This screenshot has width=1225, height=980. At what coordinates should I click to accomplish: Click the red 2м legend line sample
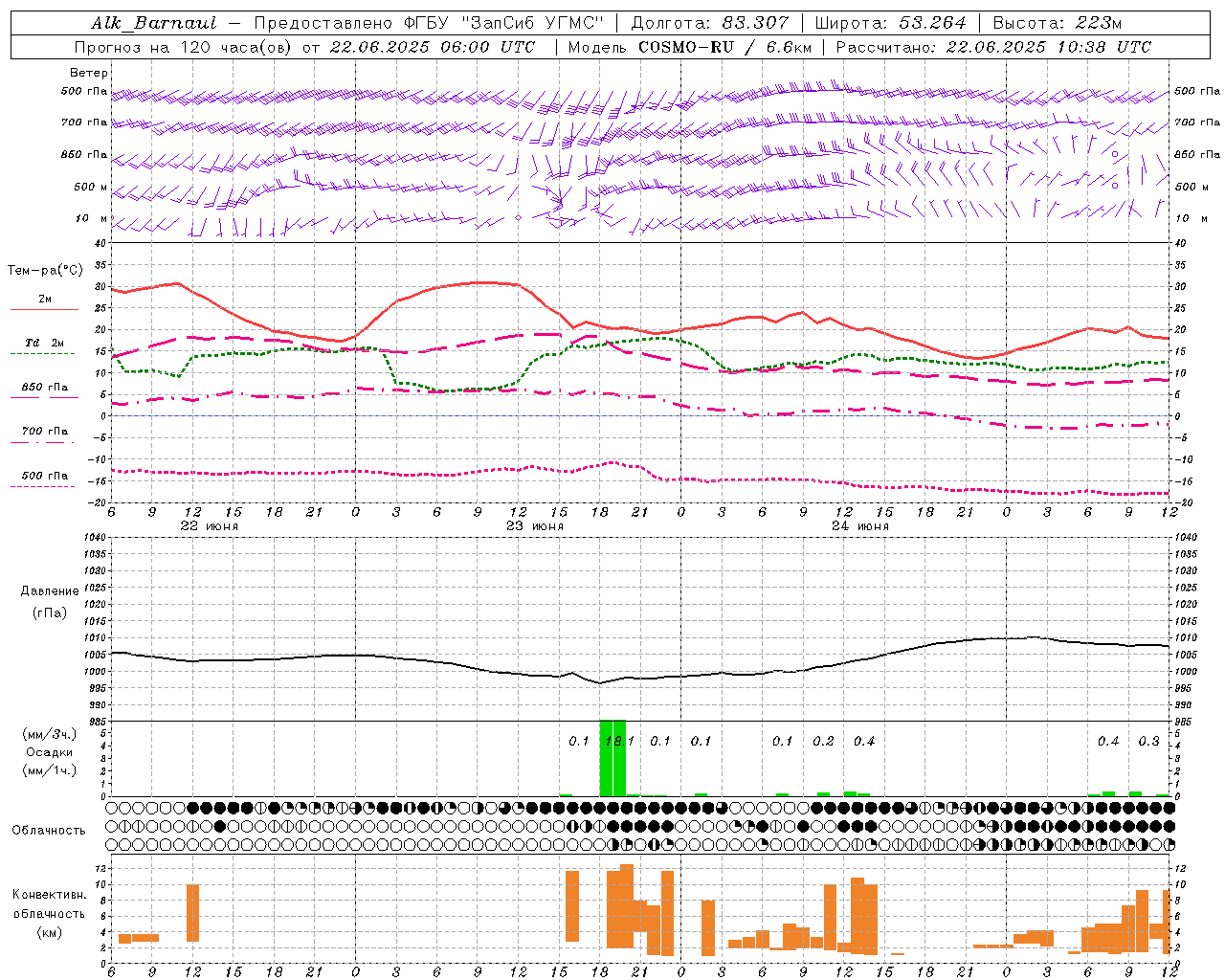[45, 309]
